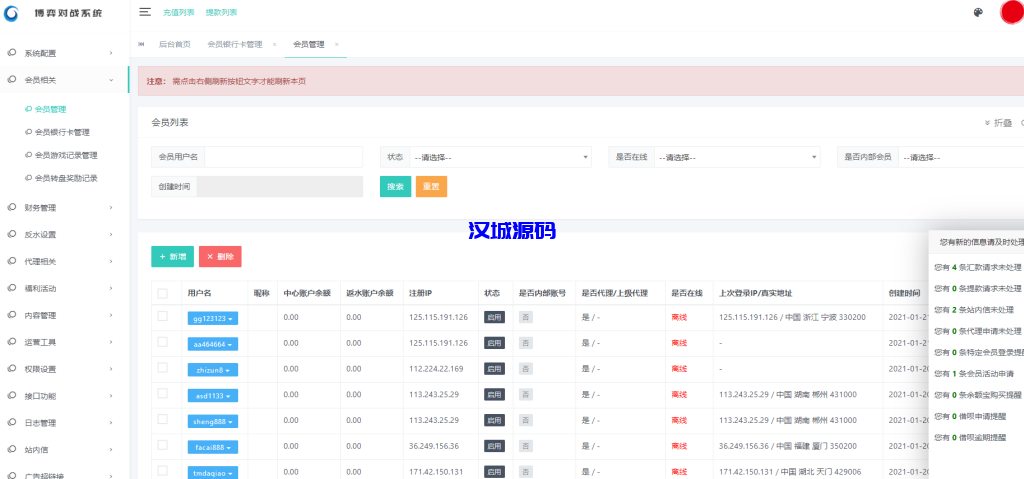Screen dimensions: 1024x479
Task: Open the aa464664 username dropdown button
Action: point(212,344)
